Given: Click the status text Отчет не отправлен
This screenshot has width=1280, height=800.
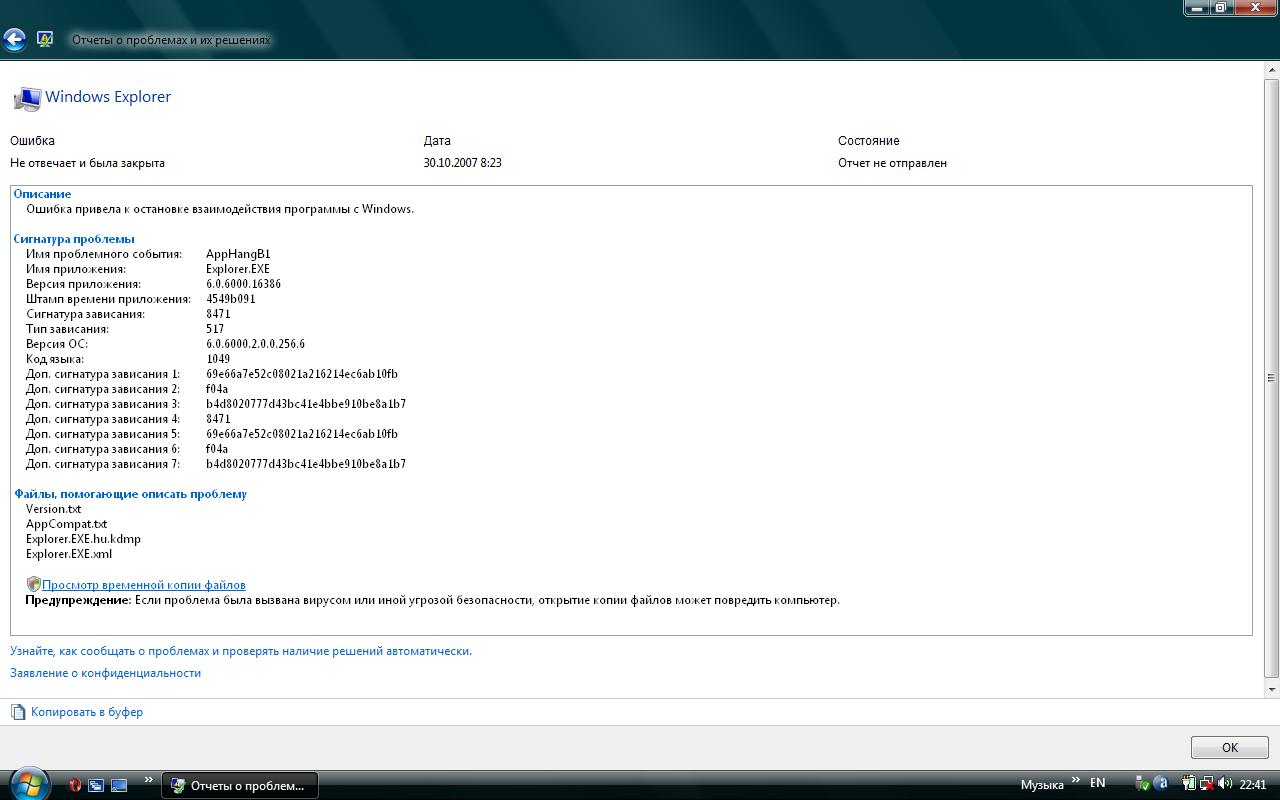Looking at the screenshot, I should pyautogui.click(x=892, y=163).
